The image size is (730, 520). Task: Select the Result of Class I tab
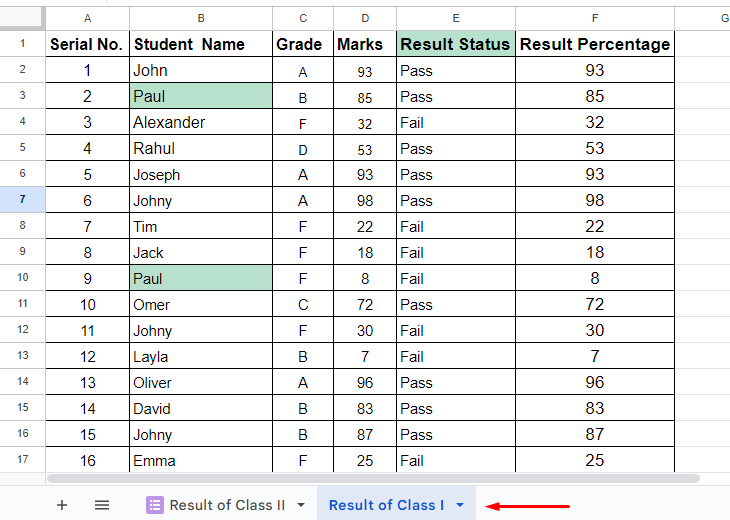coord(386,505)
